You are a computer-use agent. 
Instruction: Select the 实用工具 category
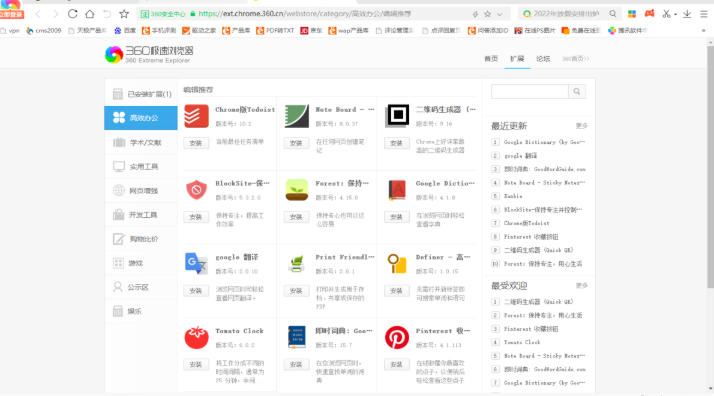pyautogui.click(x=141, y=167)
